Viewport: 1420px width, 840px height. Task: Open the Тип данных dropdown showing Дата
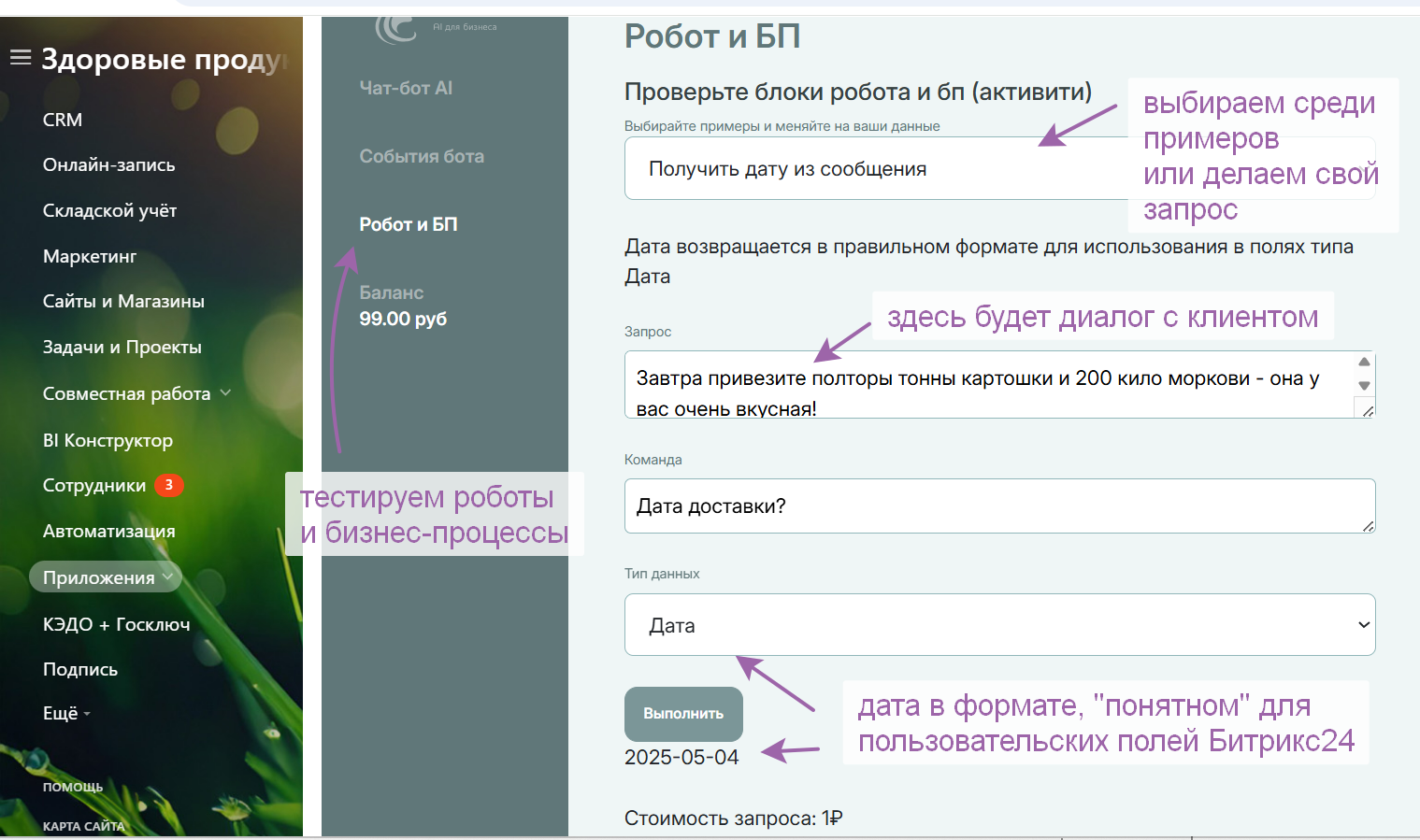(x=999, y=624)
